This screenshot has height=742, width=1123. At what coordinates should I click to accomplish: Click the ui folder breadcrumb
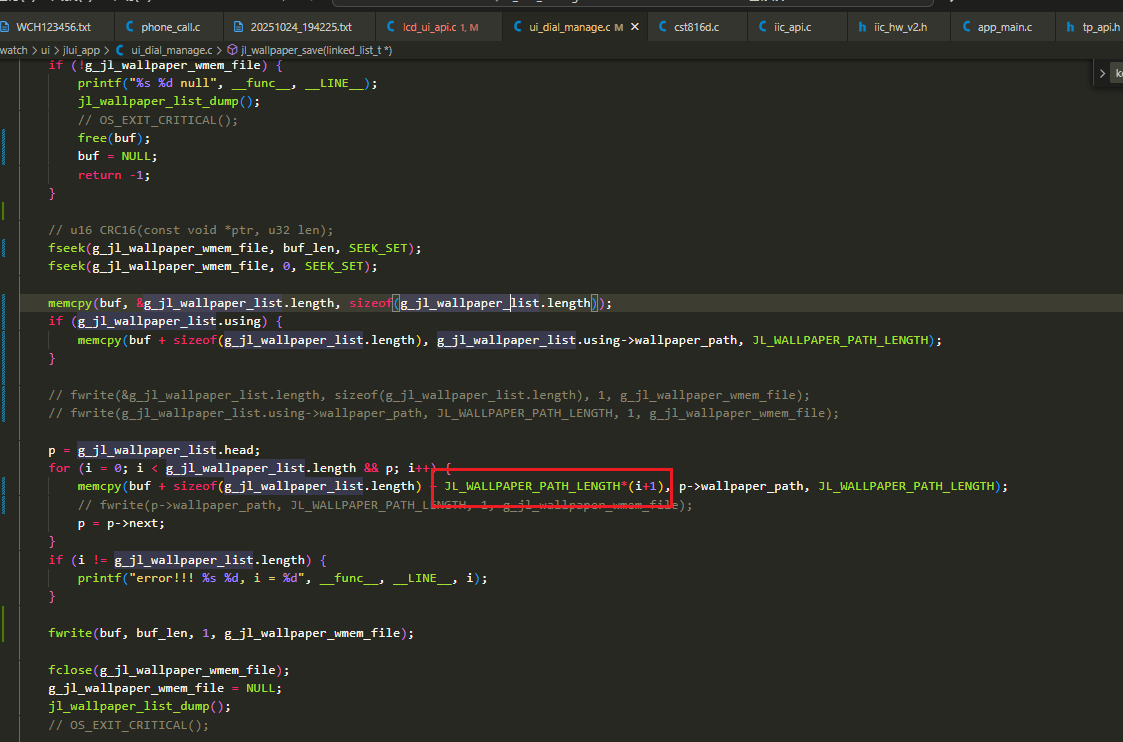(45, 50)
